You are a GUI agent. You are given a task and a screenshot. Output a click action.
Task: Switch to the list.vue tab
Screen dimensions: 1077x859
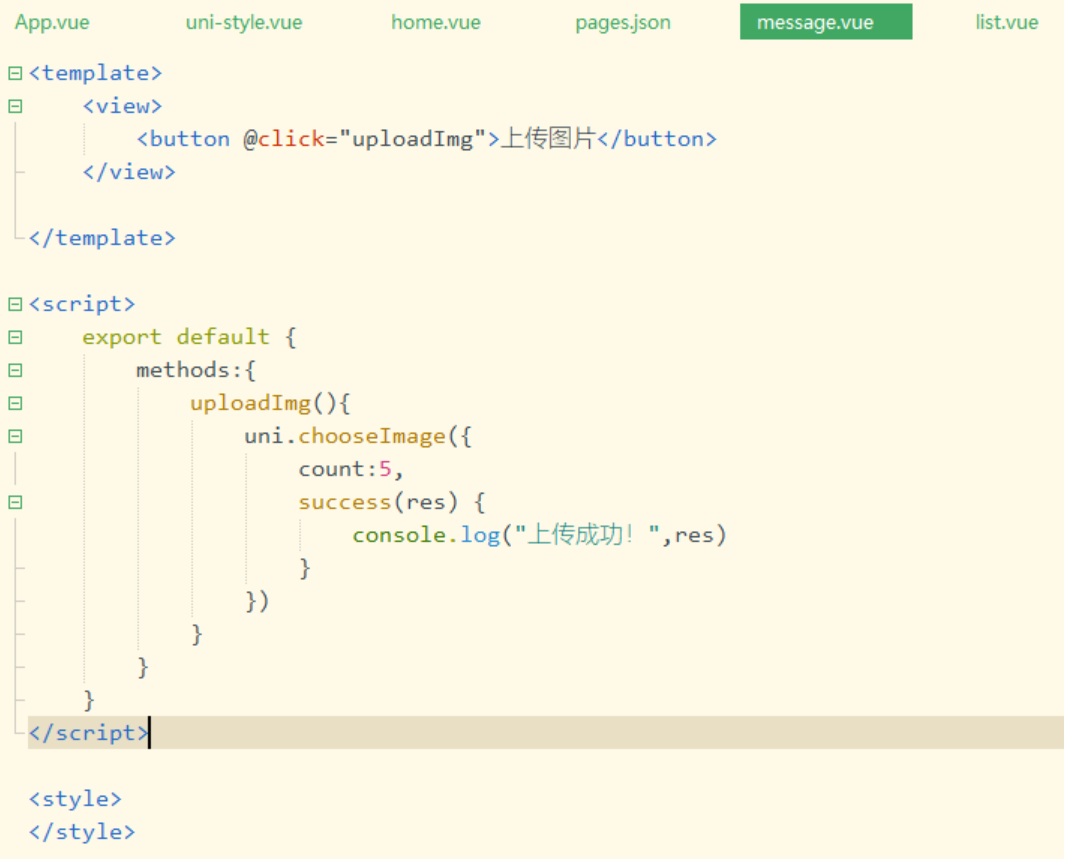(1006, 22)
